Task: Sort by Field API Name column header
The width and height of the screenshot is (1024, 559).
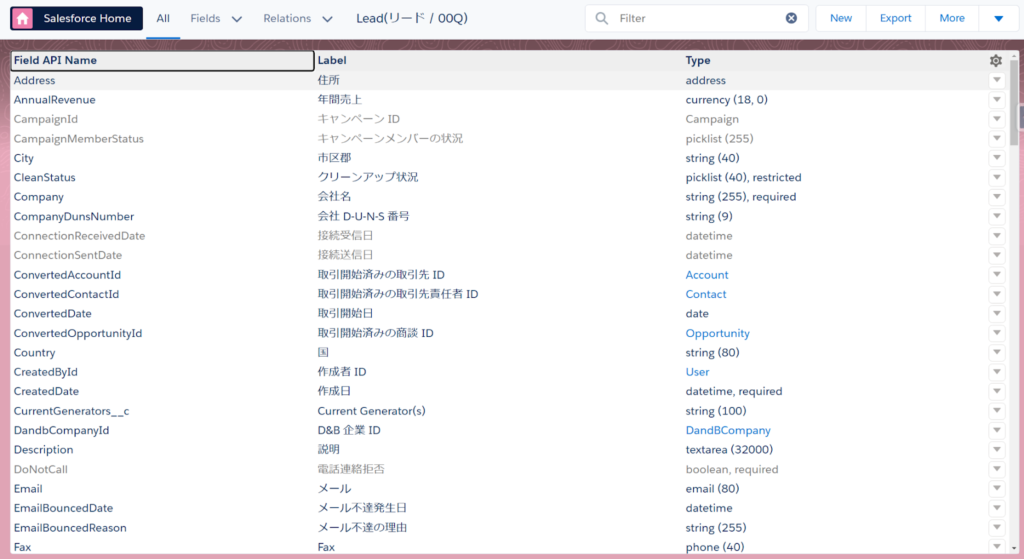Action: click(162, 60)
